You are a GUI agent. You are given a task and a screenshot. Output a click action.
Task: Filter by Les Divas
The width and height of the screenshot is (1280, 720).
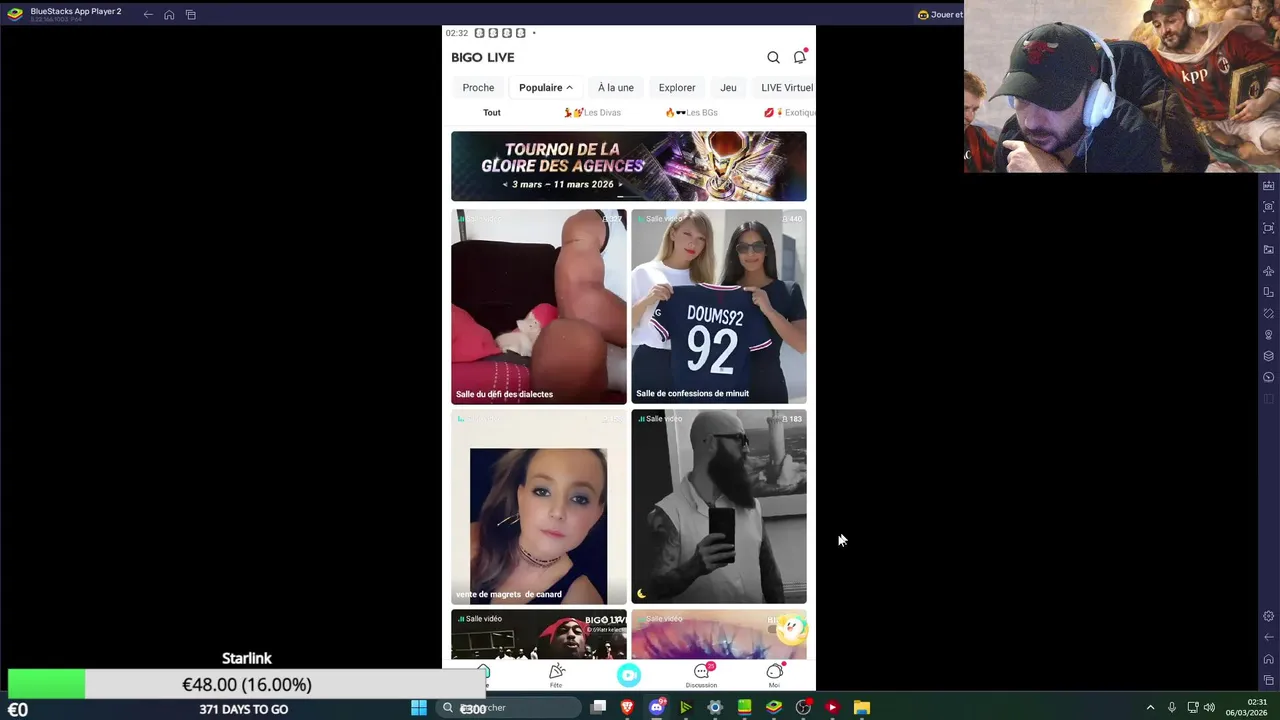[593, 112]
